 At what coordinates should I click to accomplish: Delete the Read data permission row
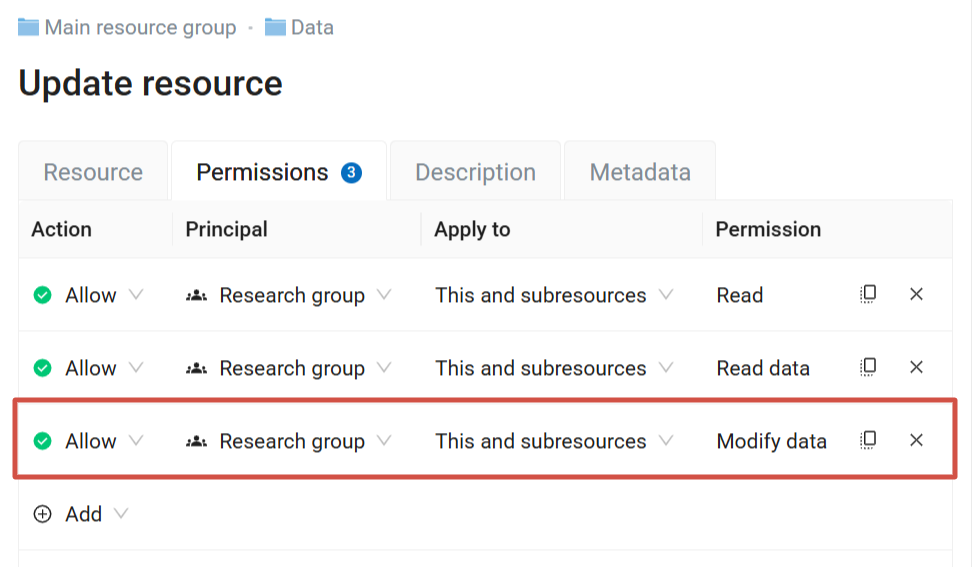point(916,367)
